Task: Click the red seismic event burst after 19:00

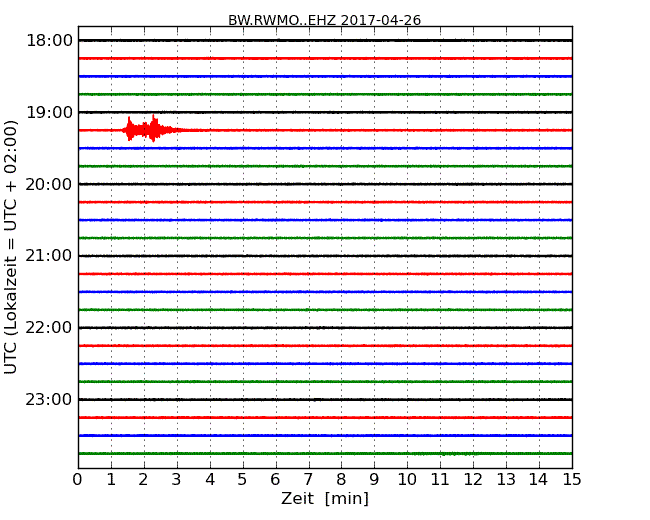Action: (x=151, y=129)
